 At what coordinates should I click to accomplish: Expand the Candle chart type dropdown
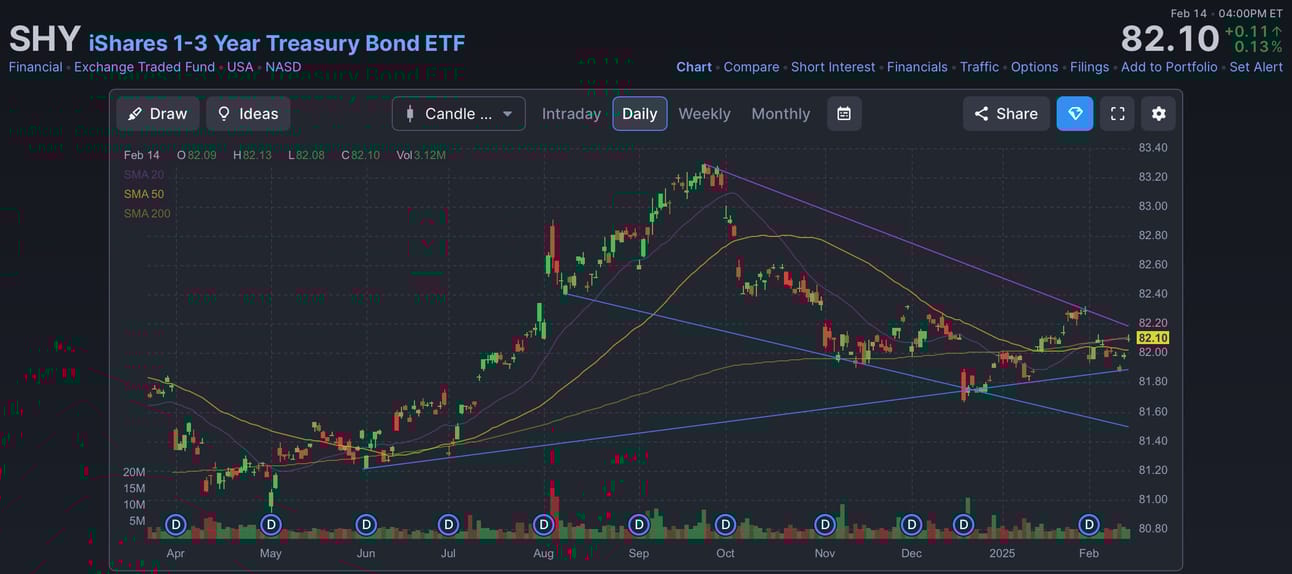459,114
